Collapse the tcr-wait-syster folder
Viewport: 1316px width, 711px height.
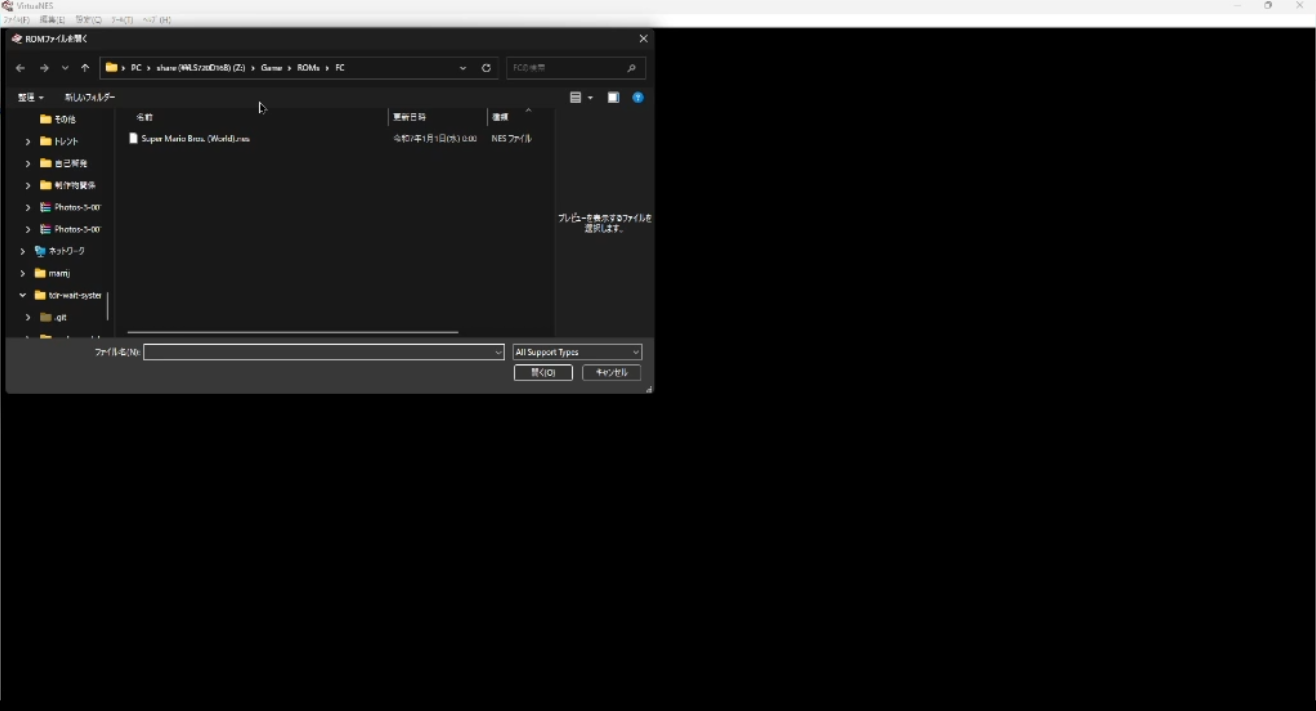pos(22,295)
